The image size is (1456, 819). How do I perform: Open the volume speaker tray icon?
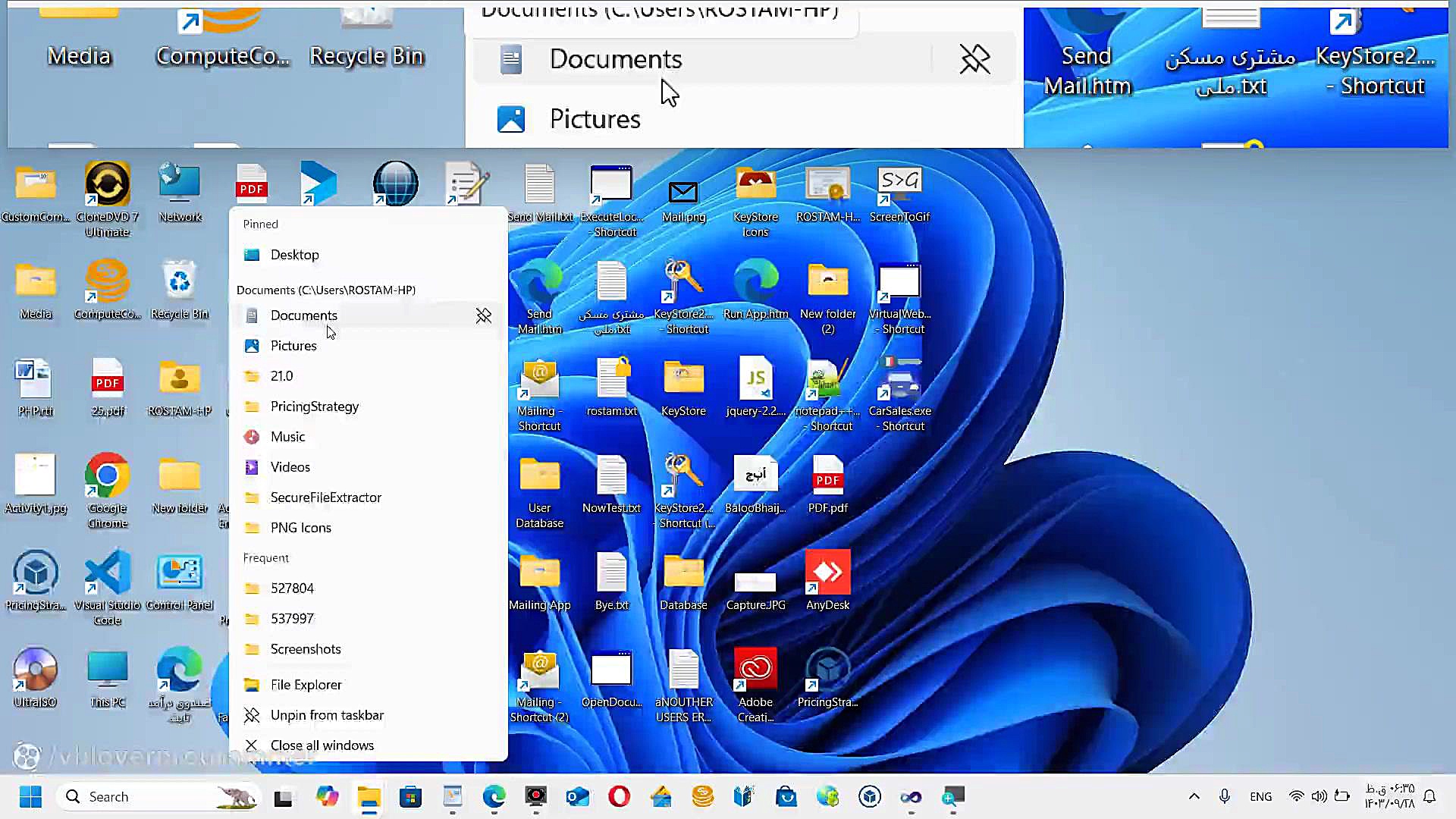pos(1319,797)
